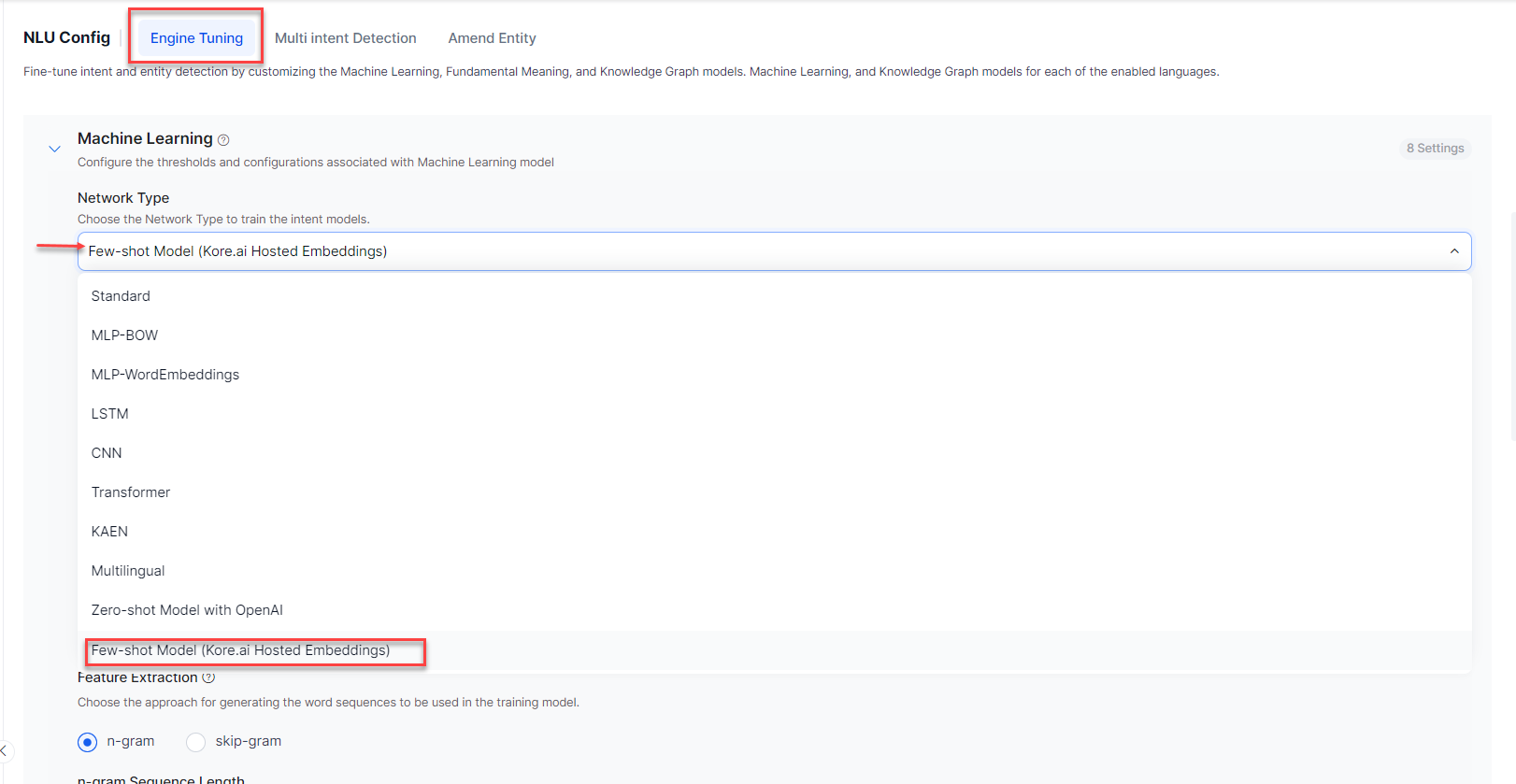
Task: Select Zero-shot Model with OpenAI
Action: point(187,610)
